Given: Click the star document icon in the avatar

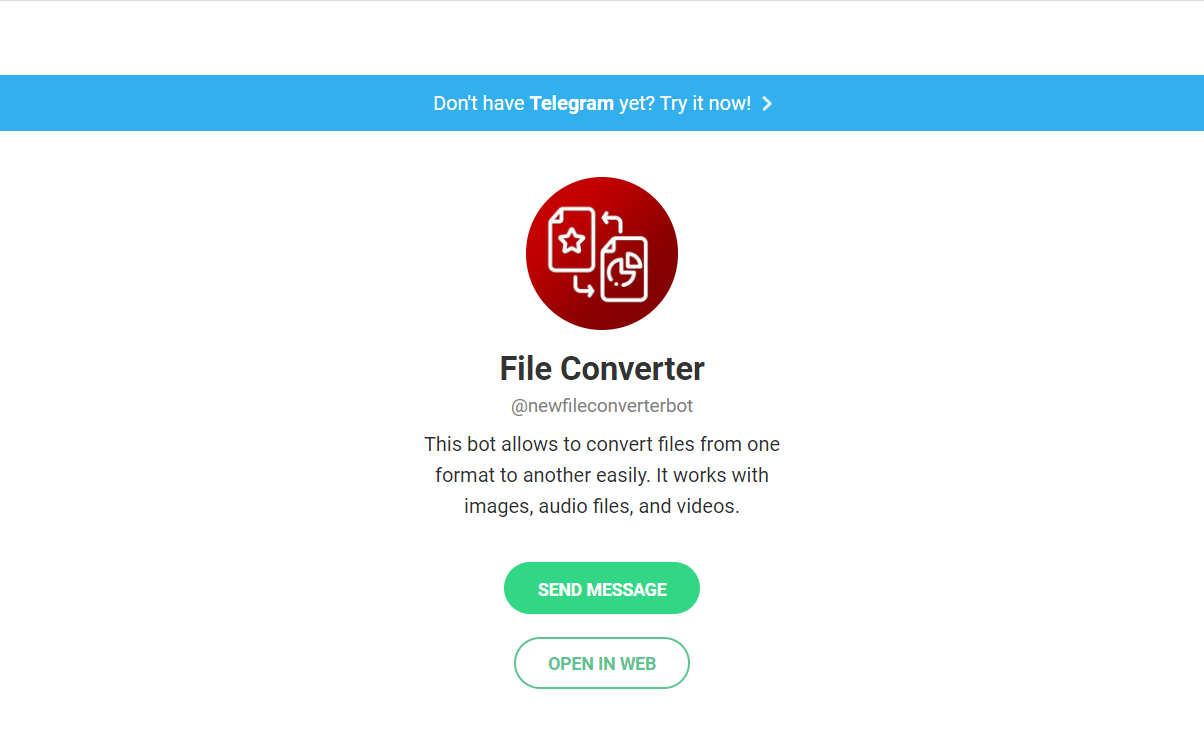Looking at the screenshot, I should pos(571,239).
